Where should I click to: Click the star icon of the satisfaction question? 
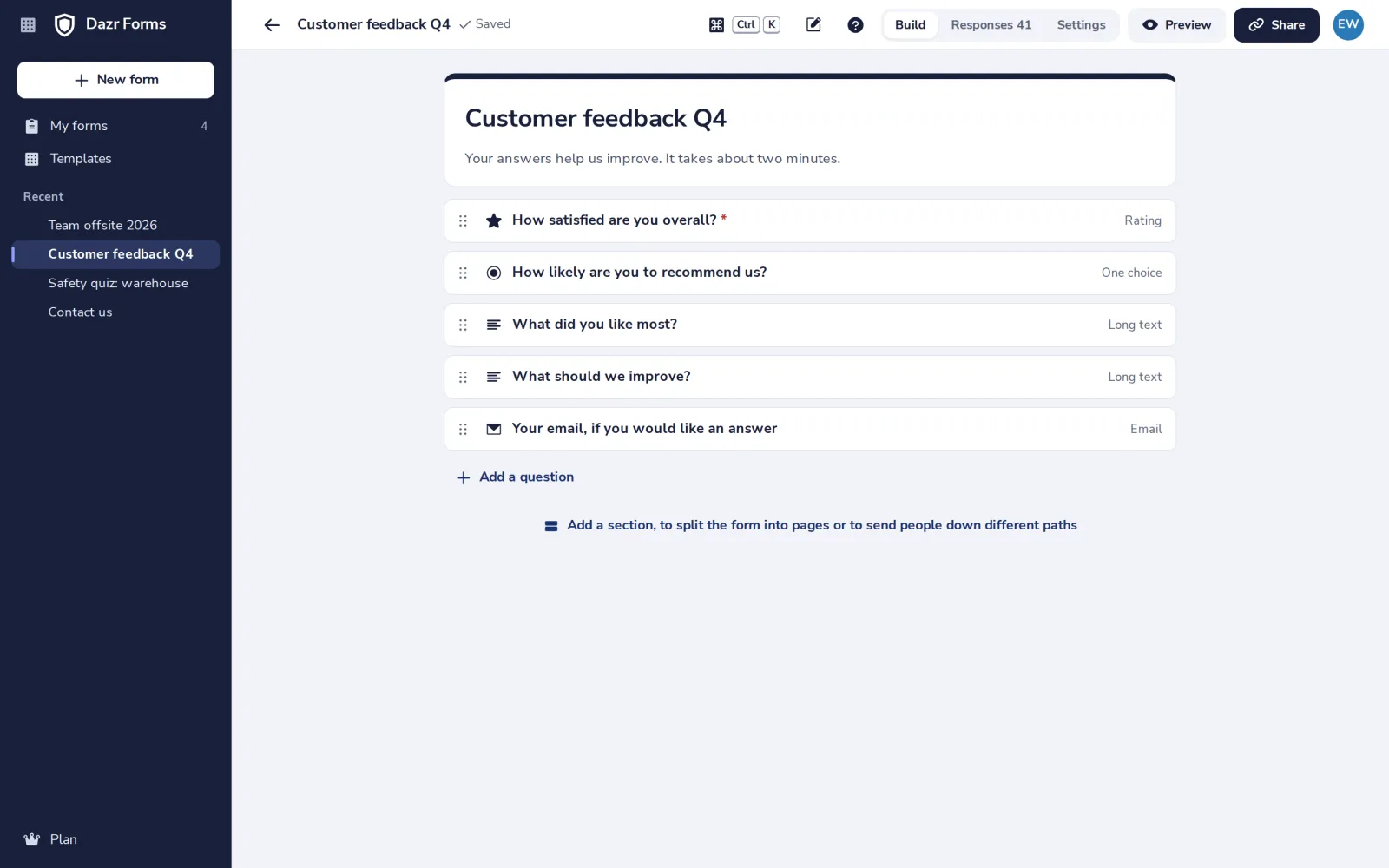(x=494, y=221)
